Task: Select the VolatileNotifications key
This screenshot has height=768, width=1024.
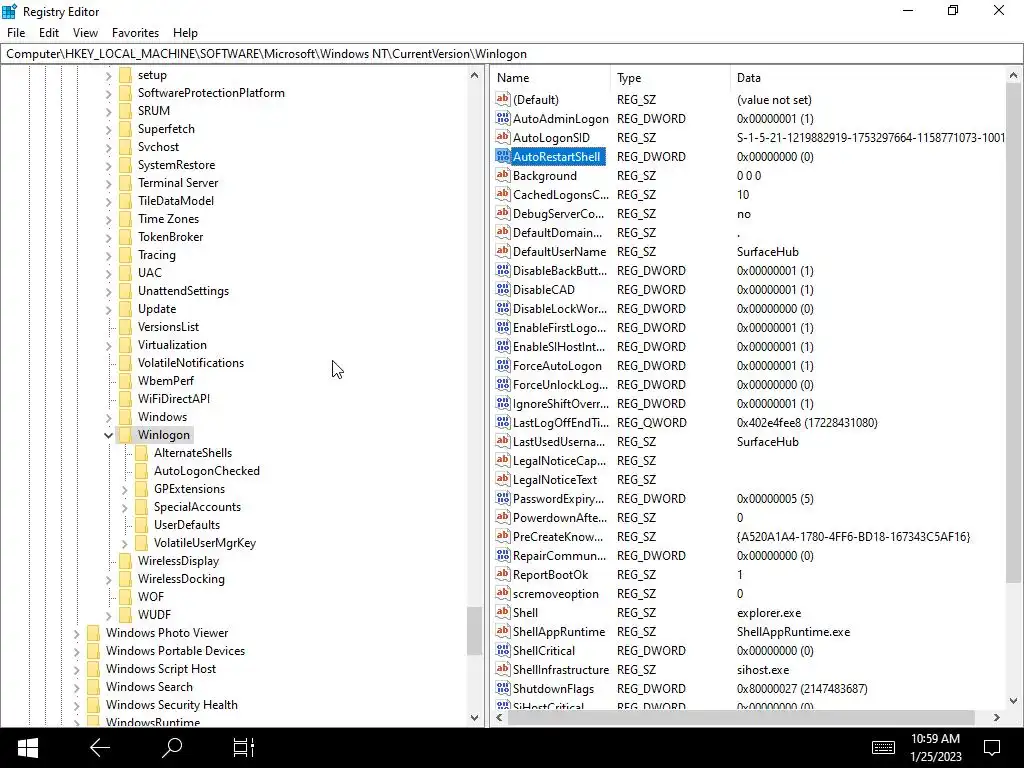Action: pyautogui.click(x=191, y=362)
